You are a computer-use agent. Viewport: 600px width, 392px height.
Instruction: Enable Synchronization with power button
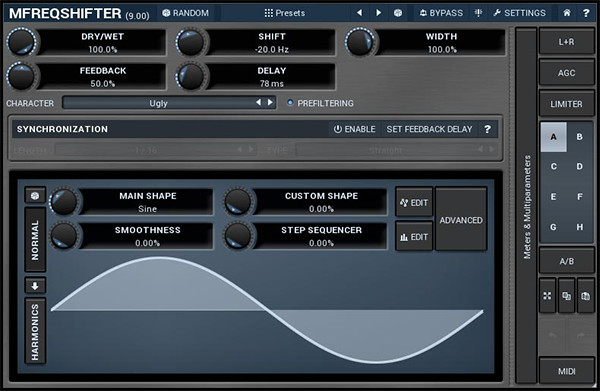tap(354, 129)
